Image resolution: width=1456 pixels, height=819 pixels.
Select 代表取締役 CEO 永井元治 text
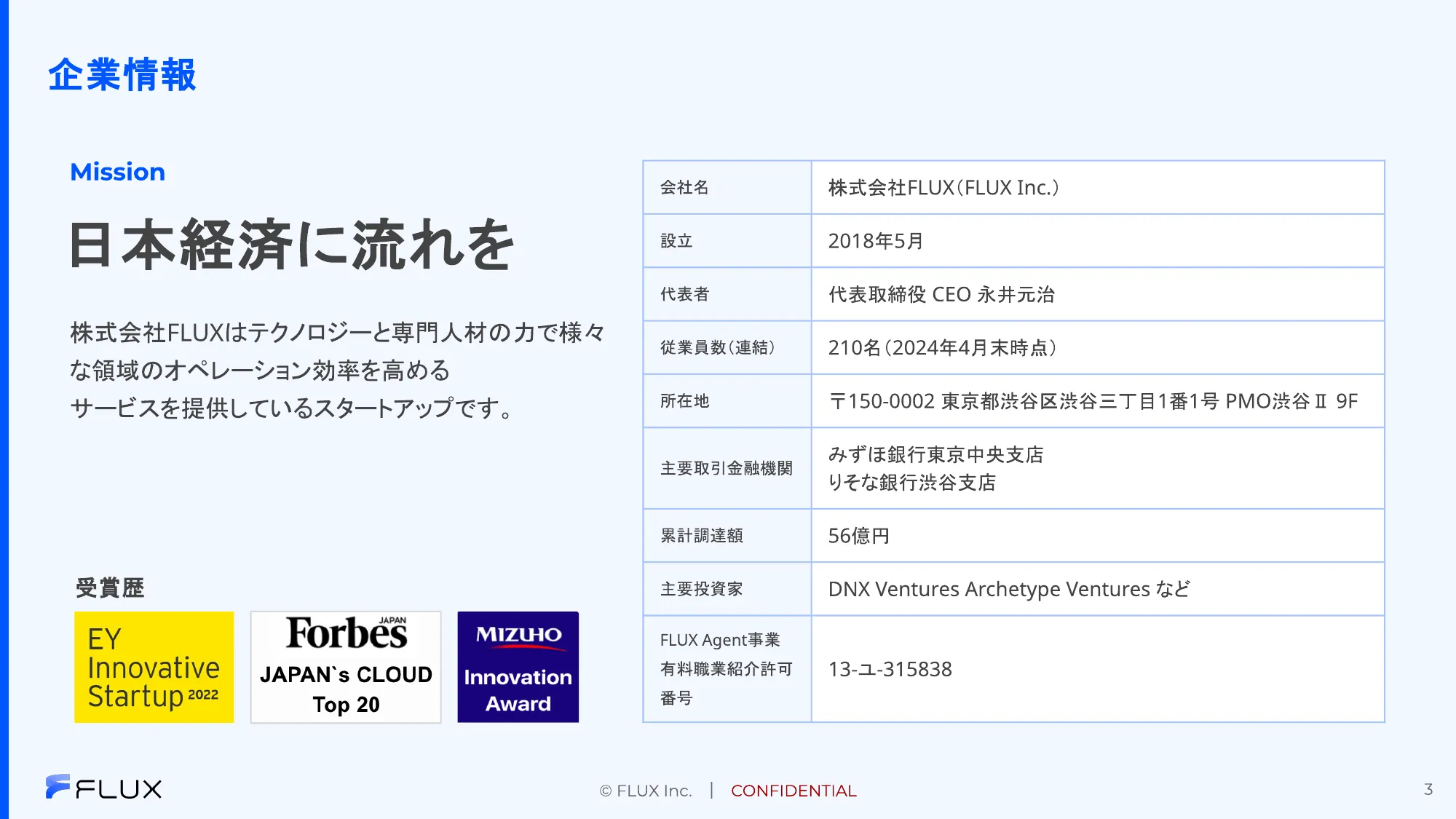(941, 295)
